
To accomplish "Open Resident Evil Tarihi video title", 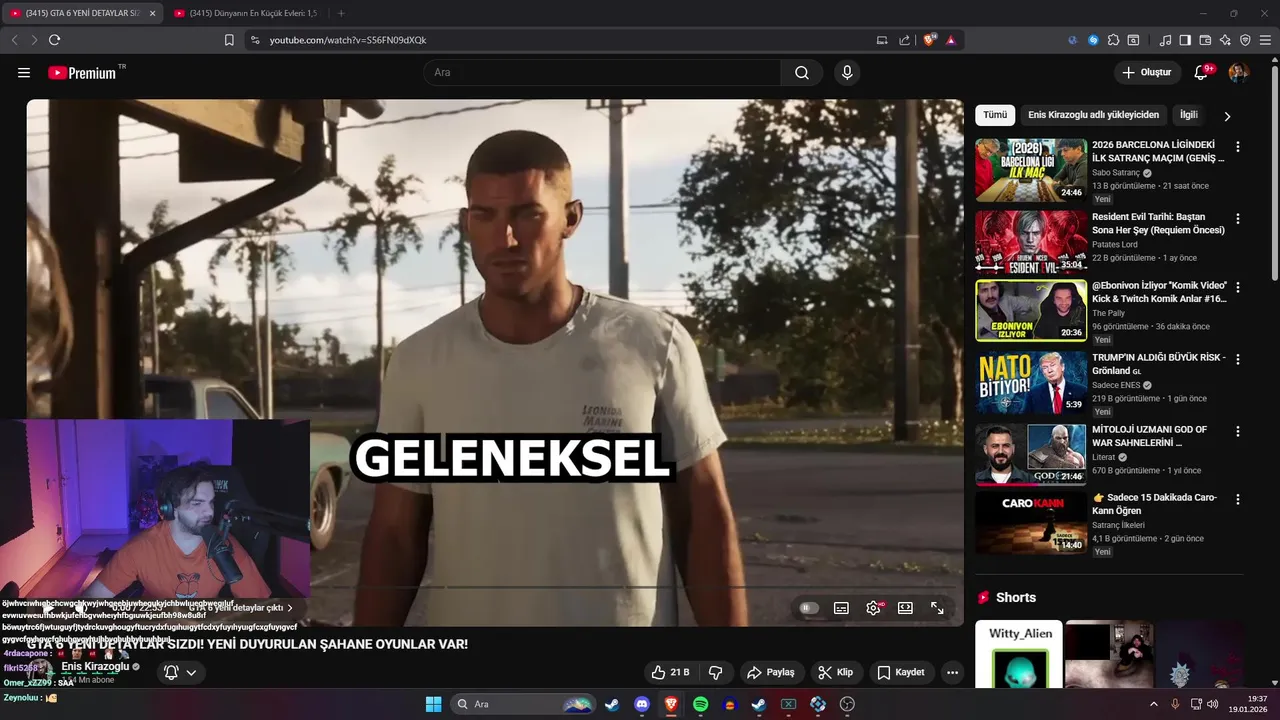I will tap(1158, 223).
